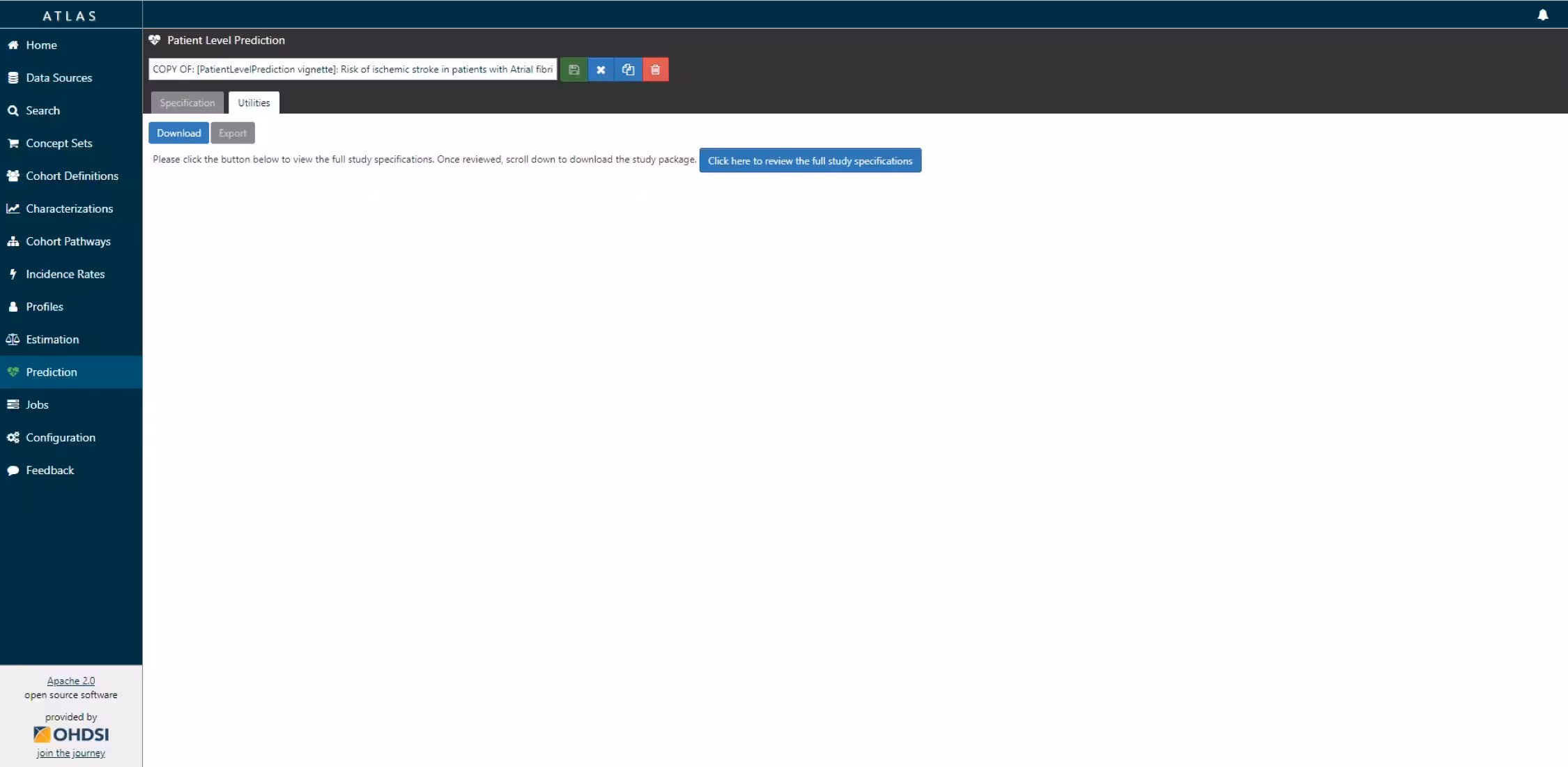Close the prediction with the X icon
Screen dimensions: 1568x767
pyautogui.click(x=601, y=70)
